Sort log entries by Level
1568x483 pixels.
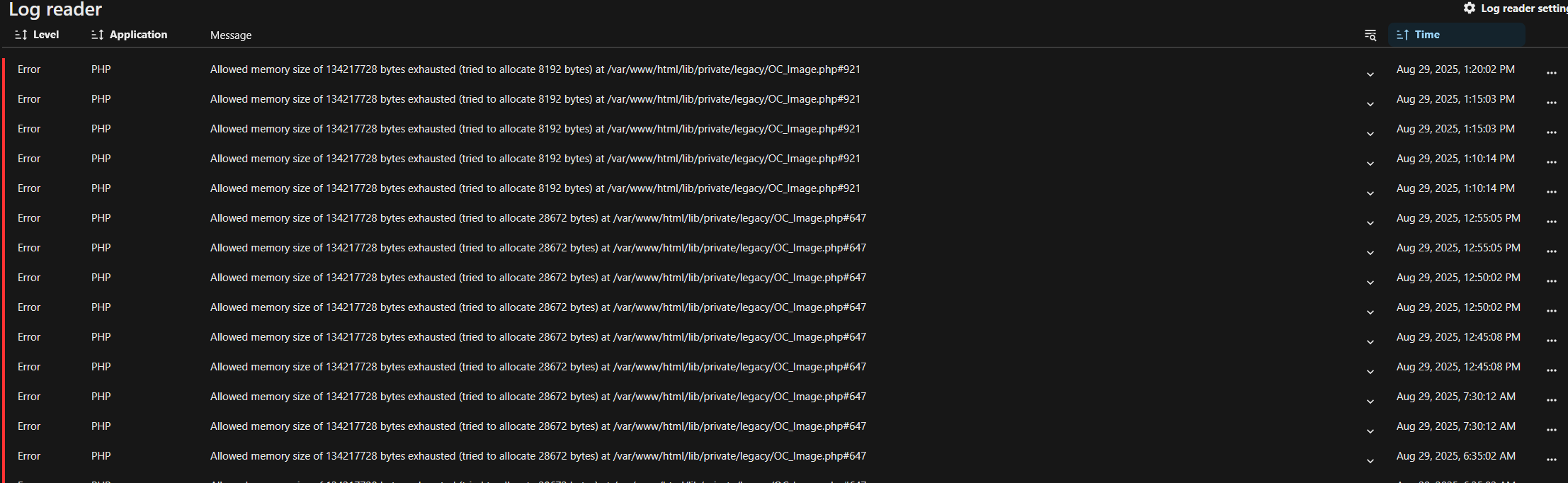37,35
